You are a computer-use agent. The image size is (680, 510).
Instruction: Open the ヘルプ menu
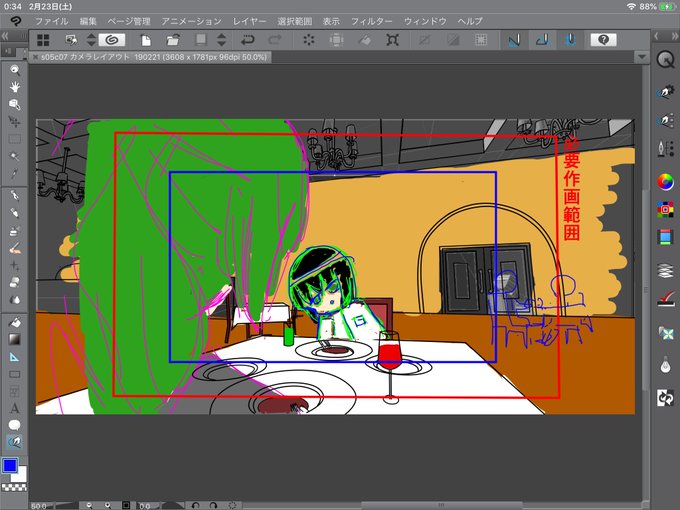[x=470, y=21]
